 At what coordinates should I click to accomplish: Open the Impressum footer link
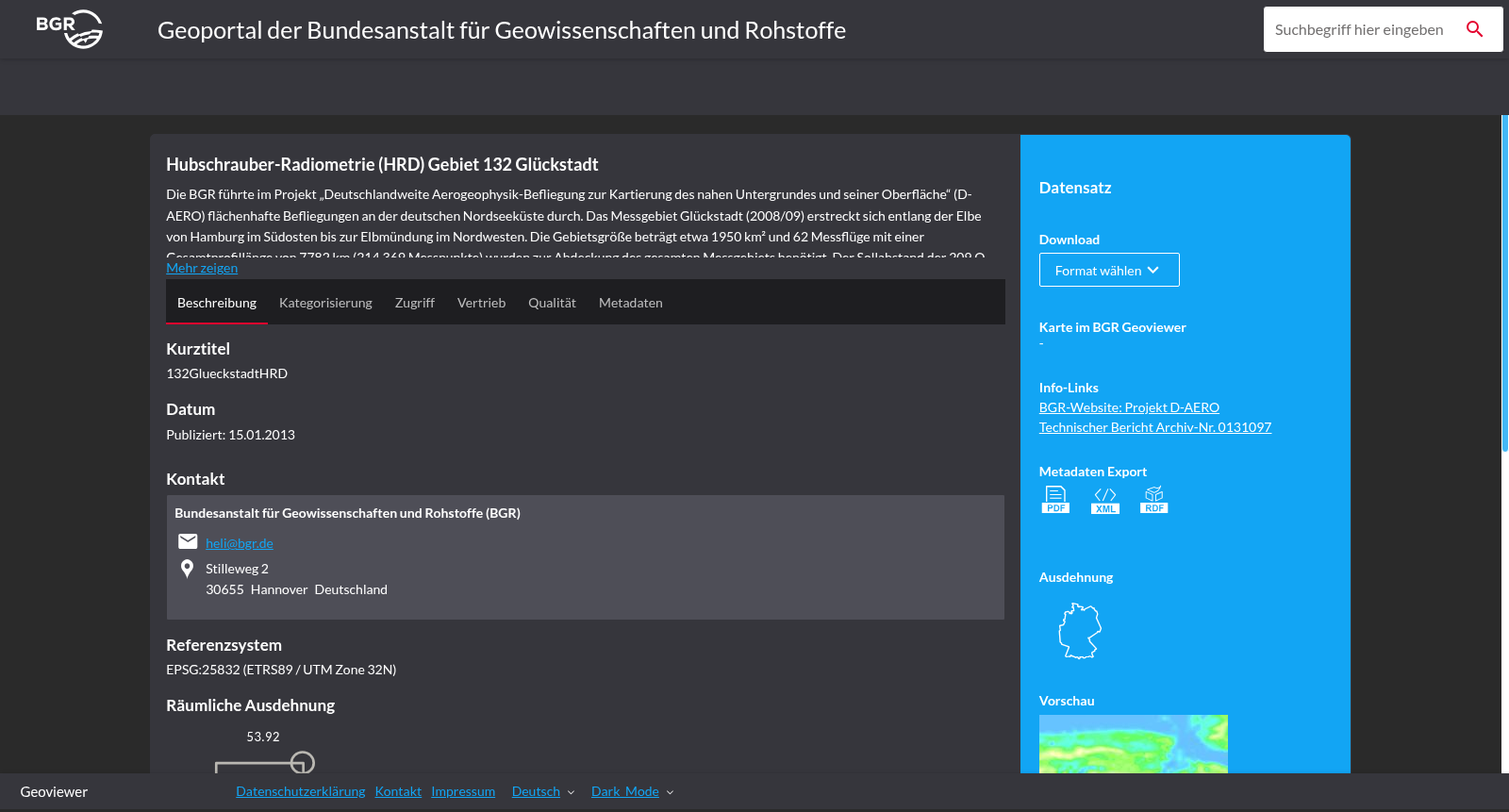pyautogui.click(x=463, y=791)
